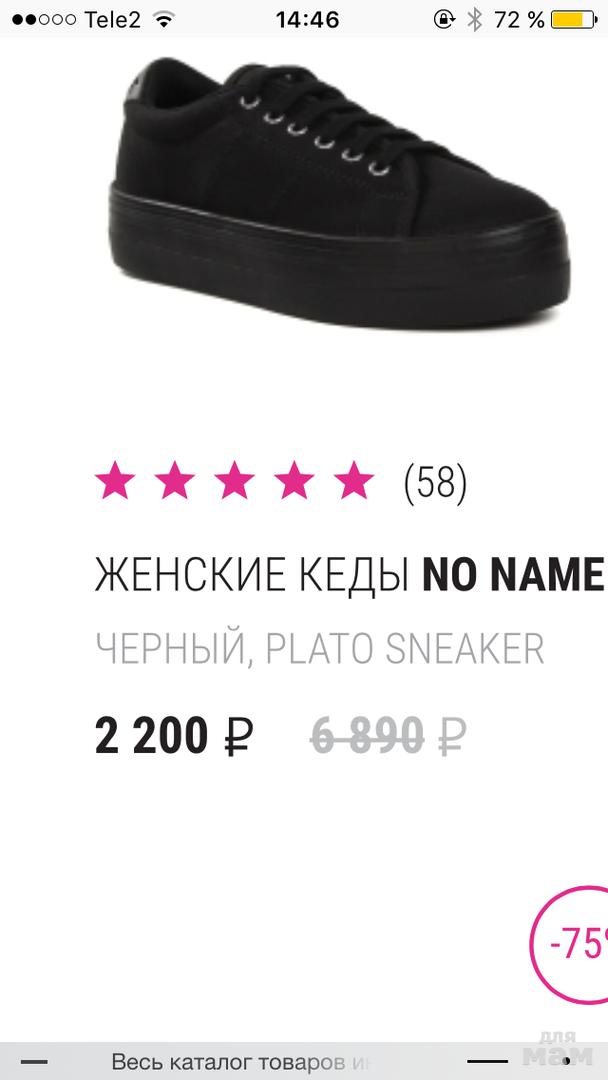608x1080 pixels.
Task: Select the fifth pink rating star
Action: click(x=354, y=479)
